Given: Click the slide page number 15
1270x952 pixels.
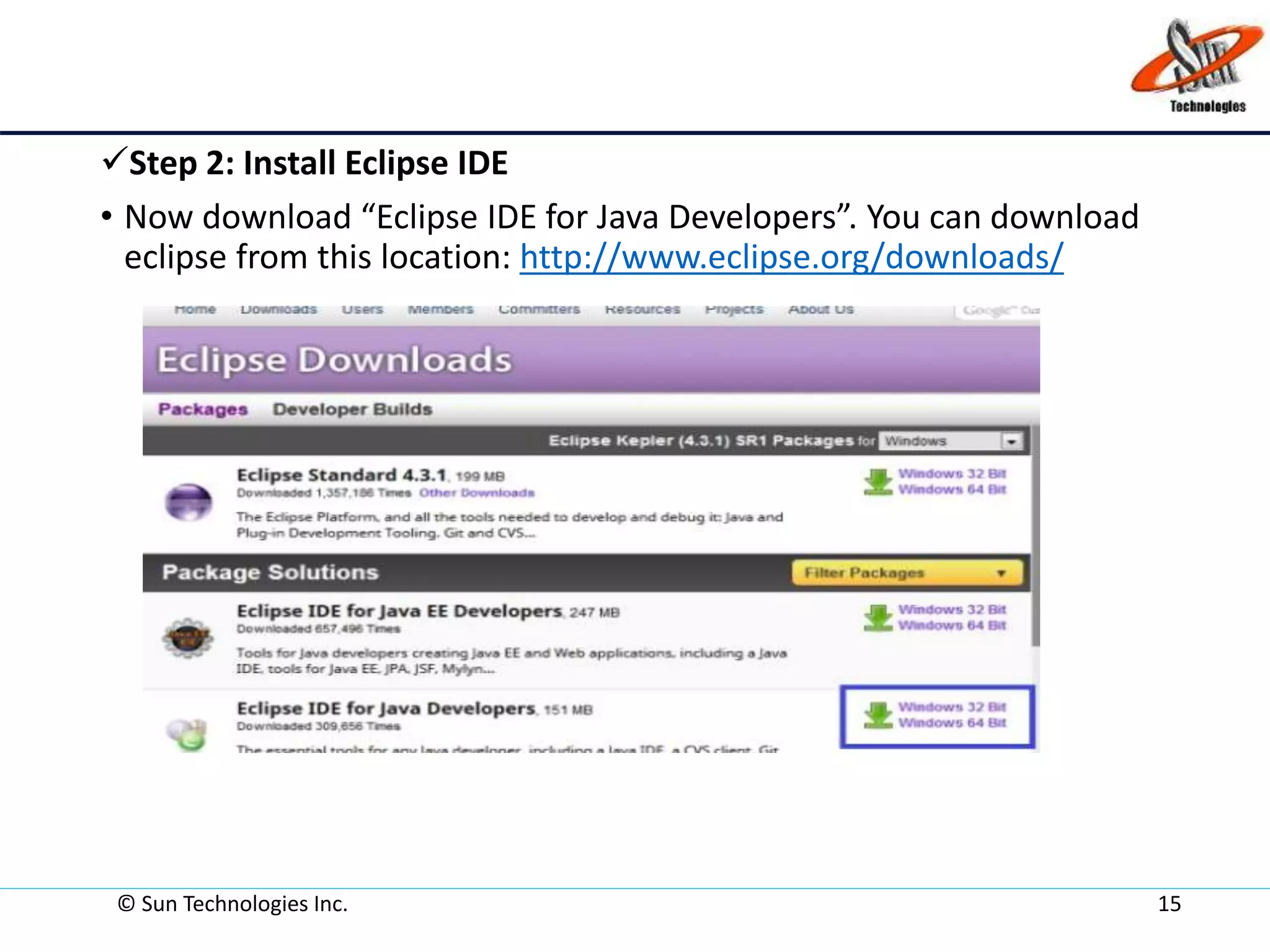Looking at the screenshot, I should (1170, 904).
